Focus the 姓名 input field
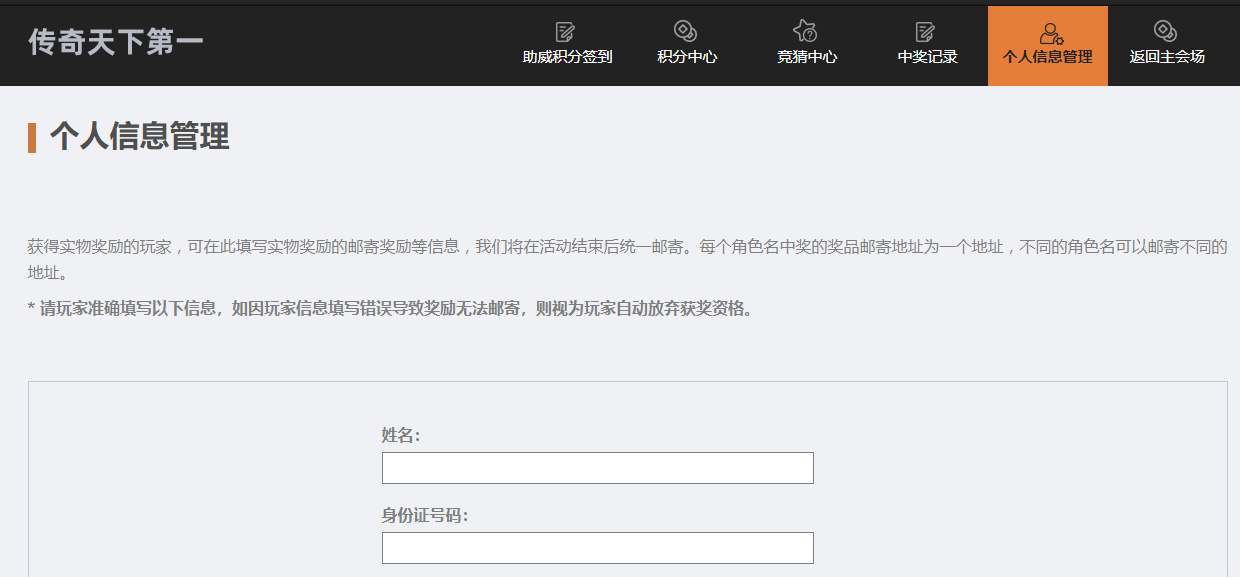The image size is (1240, 577). [x=597, y=468]
